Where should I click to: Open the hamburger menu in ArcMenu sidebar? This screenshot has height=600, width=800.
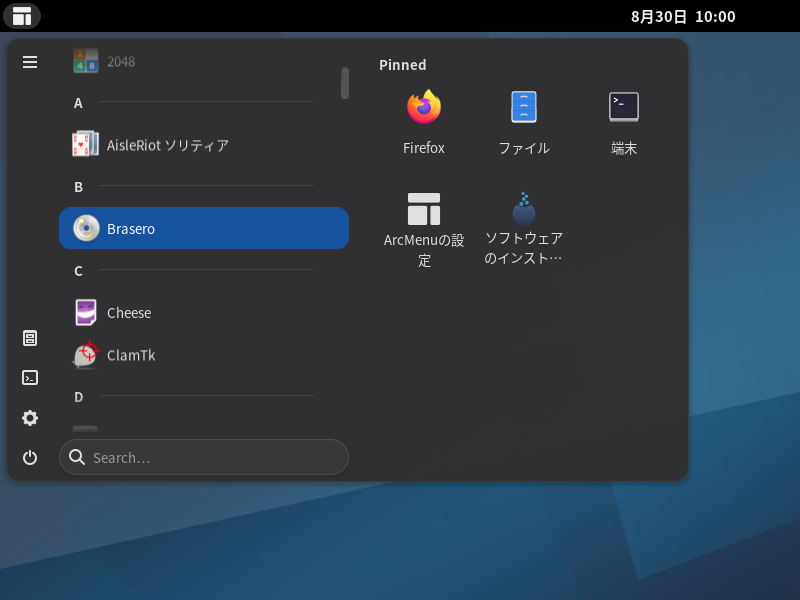click(30, 62)
